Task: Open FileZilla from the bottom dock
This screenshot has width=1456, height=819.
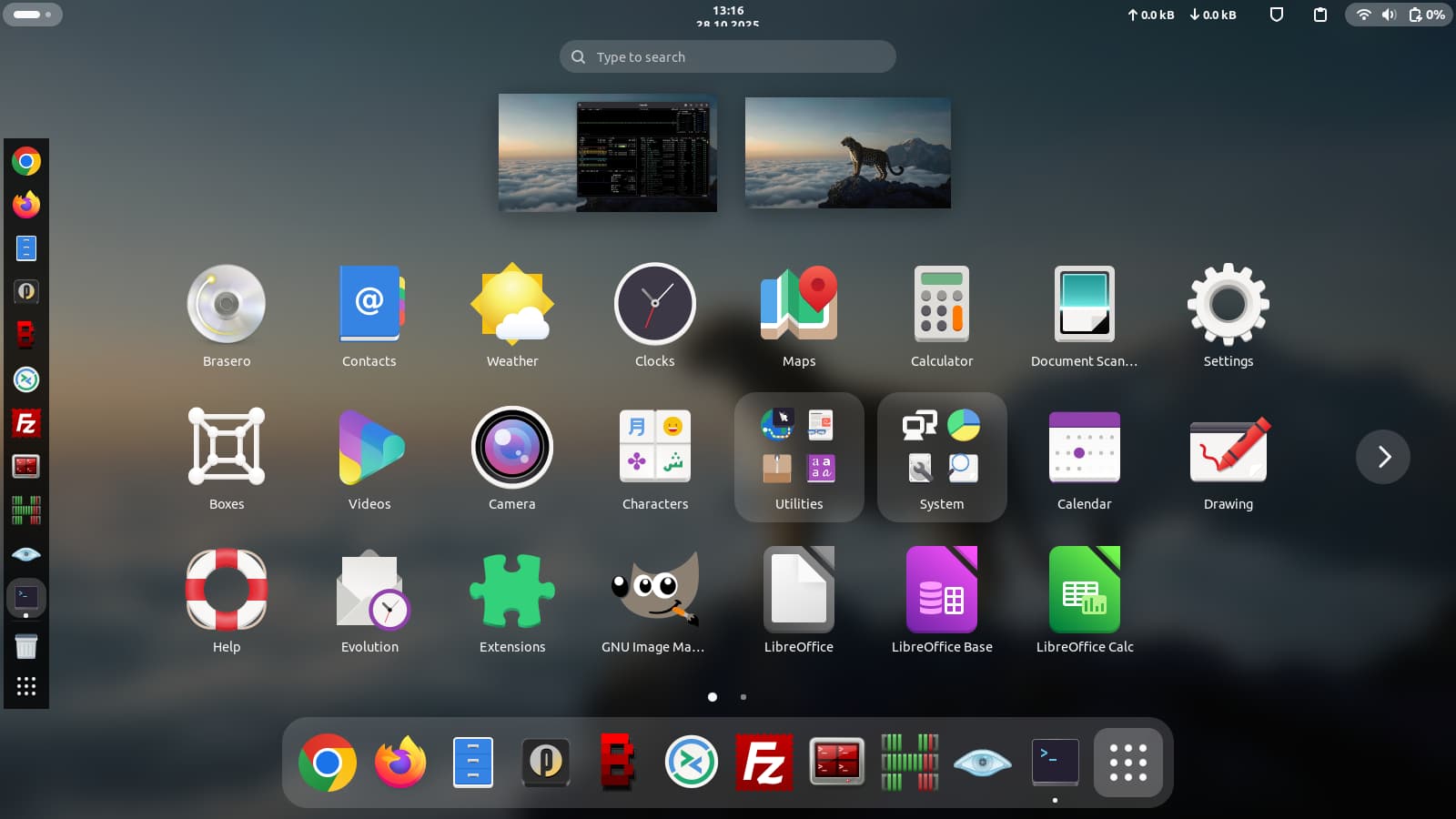Action: [x=763, y=763]
